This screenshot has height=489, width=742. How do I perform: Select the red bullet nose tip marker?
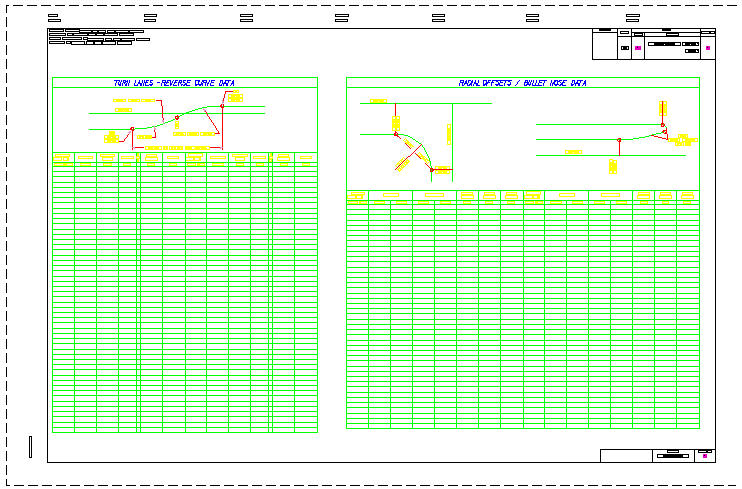pos(663,126)
